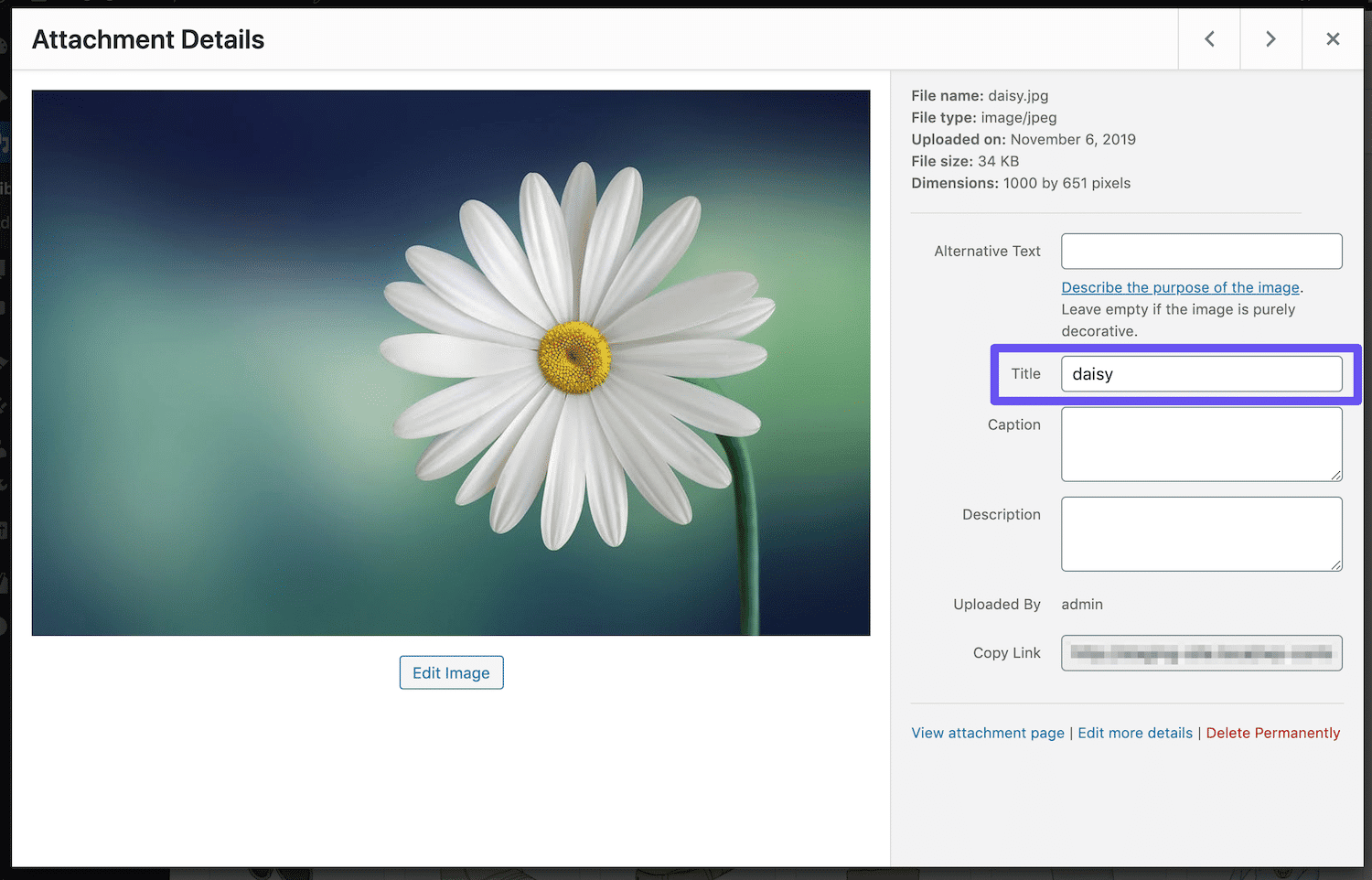Go to the previous attachment arrow
Screen dimensions: 1372x880
coord(1209,39)
